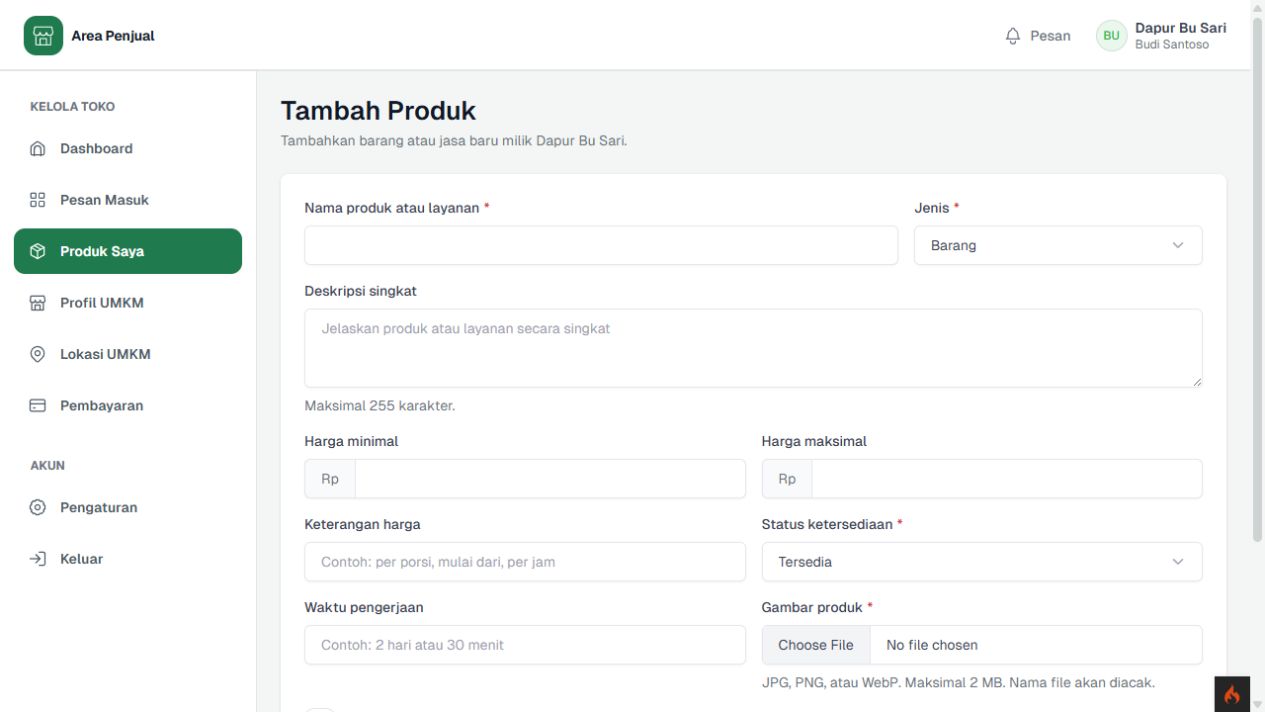Click the 'Budi Santoso' user name

[x=1172, y=45]
